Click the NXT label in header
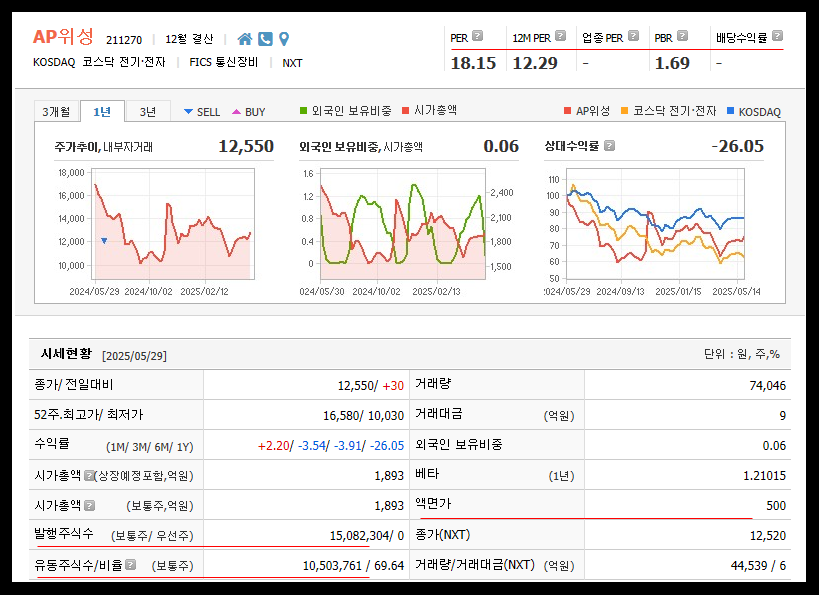This screenshot has height=595, width=819. [x=292, y=63]
